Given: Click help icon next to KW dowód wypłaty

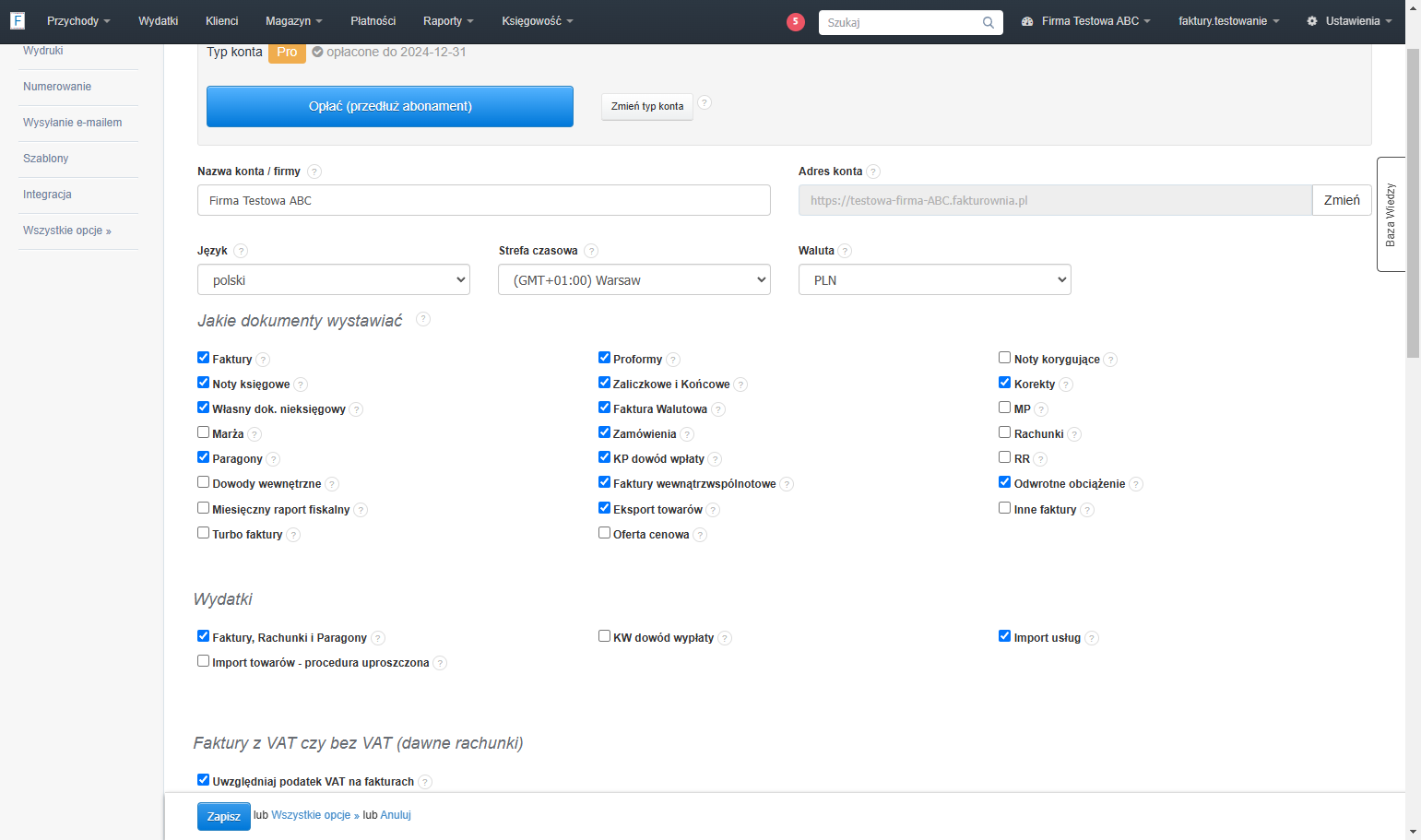Looking at the screenshot, I should (725, 638).
